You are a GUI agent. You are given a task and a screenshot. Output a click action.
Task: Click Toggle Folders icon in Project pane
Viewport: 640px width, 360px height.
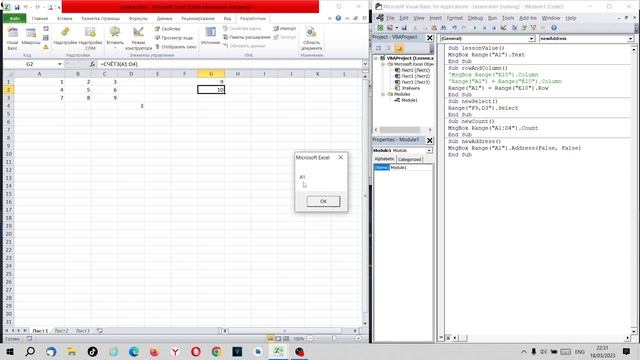(x=399, y=48)
